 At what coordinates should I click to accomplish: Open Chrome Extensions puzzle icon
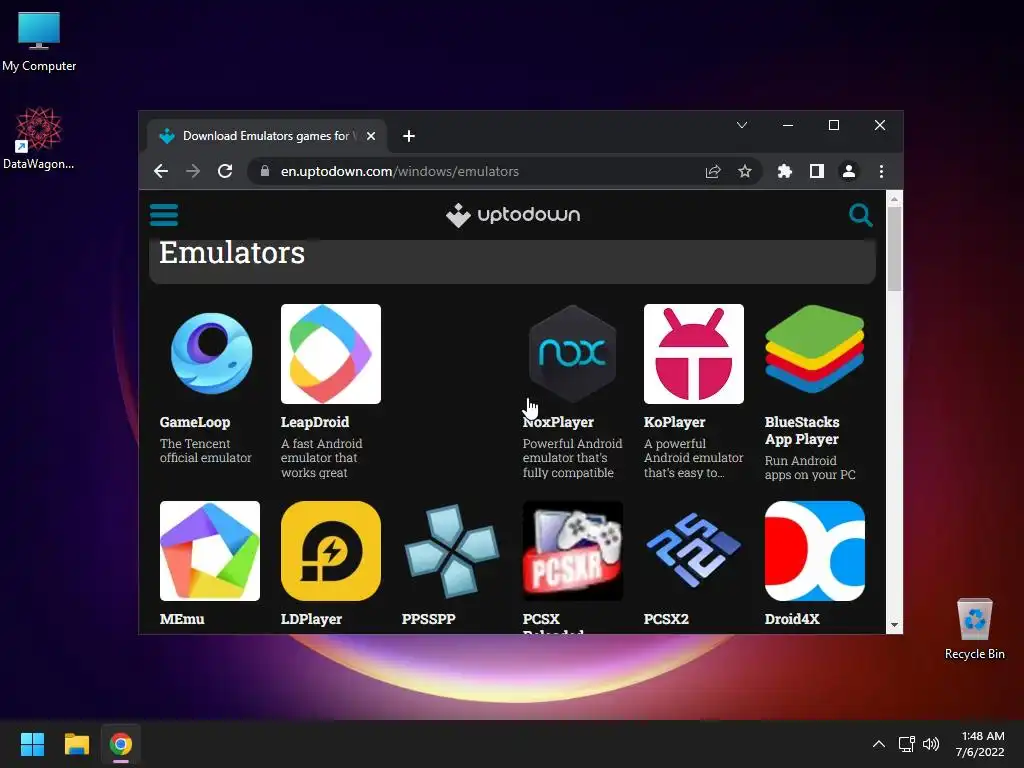click(784, 171)
